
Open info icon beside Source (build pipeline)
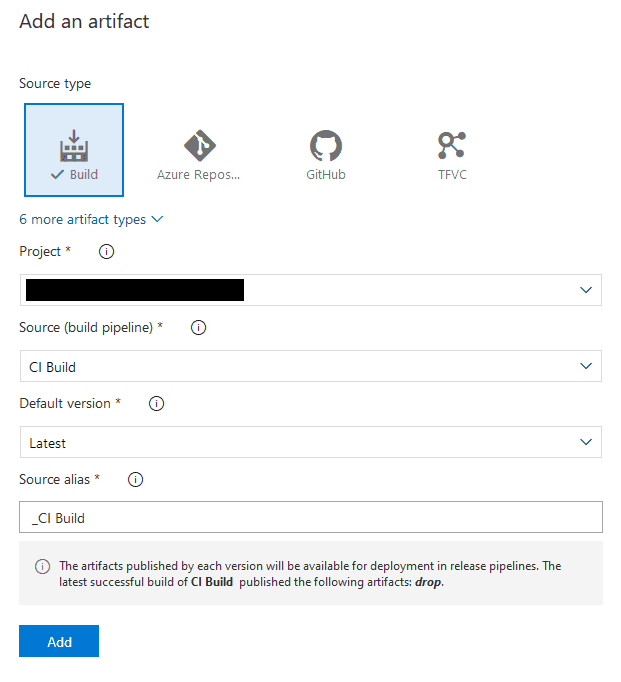tap(198, 328)
